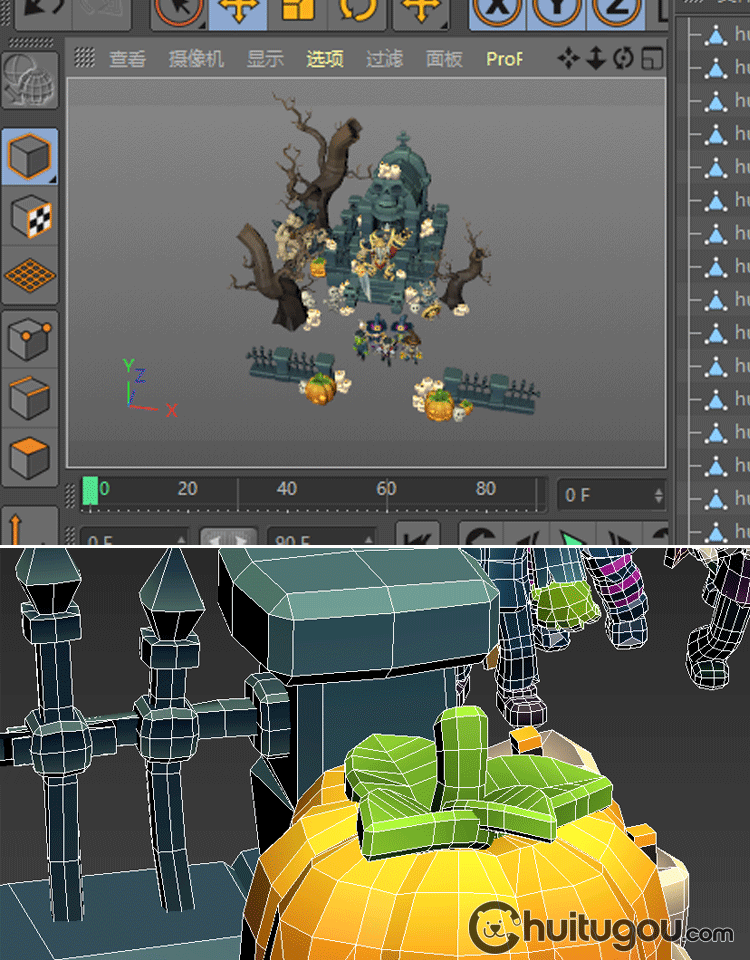Click the viewport dolly zoom icon

pos(596,59)
